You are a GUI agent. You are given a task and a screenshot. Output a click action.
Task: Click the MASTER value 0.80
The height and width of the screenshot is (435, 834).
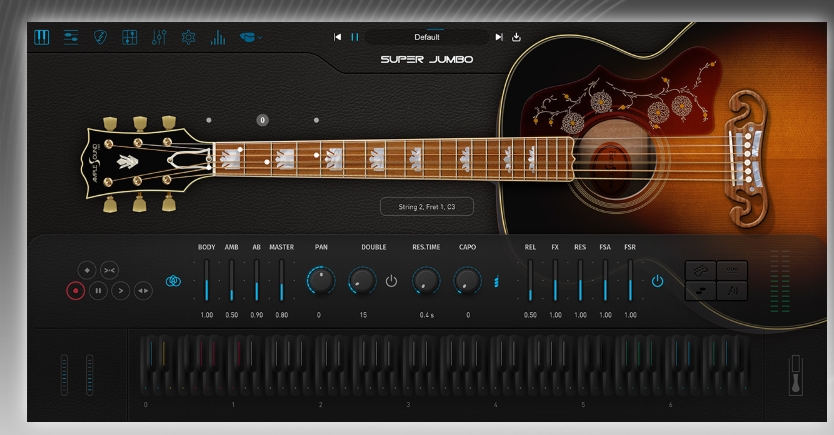[x=281, y=315]
